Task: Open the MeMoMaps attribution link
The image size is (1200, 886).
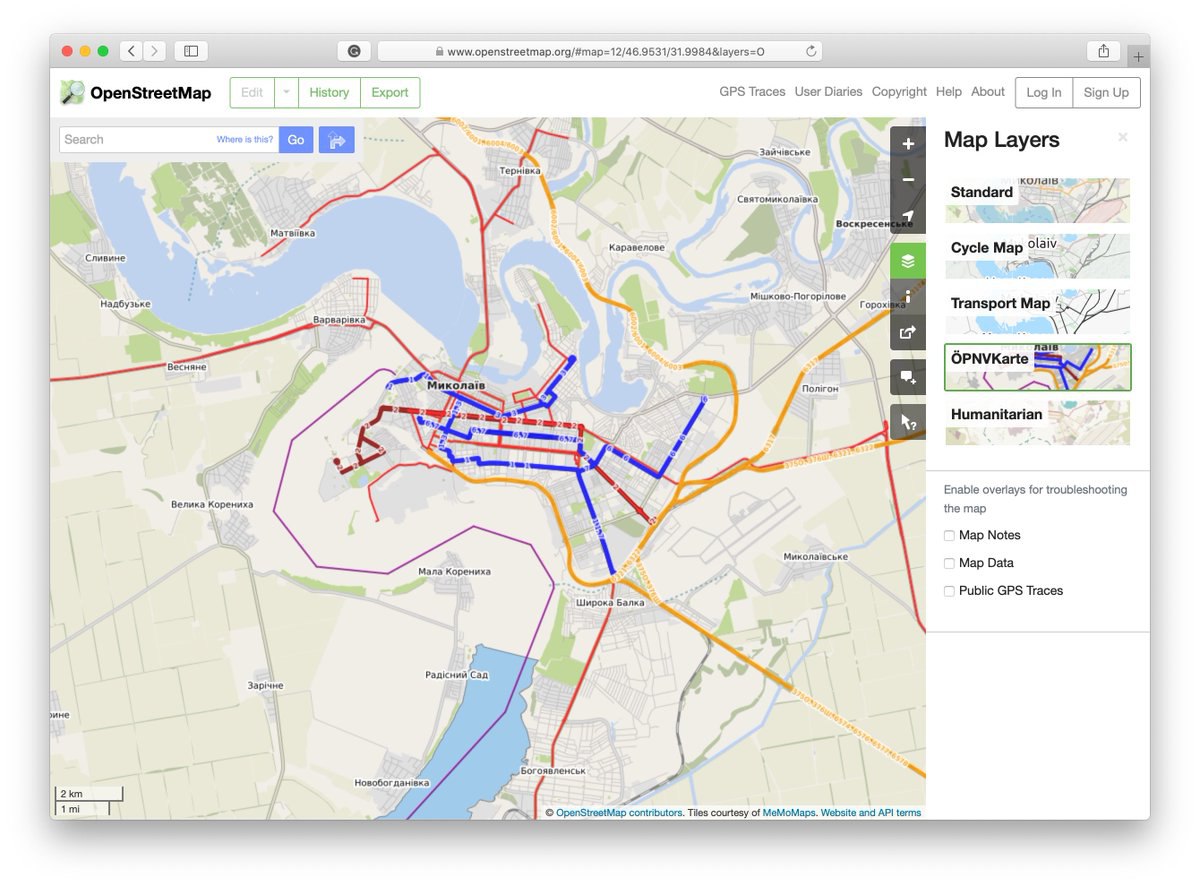Action: point(789,813)
